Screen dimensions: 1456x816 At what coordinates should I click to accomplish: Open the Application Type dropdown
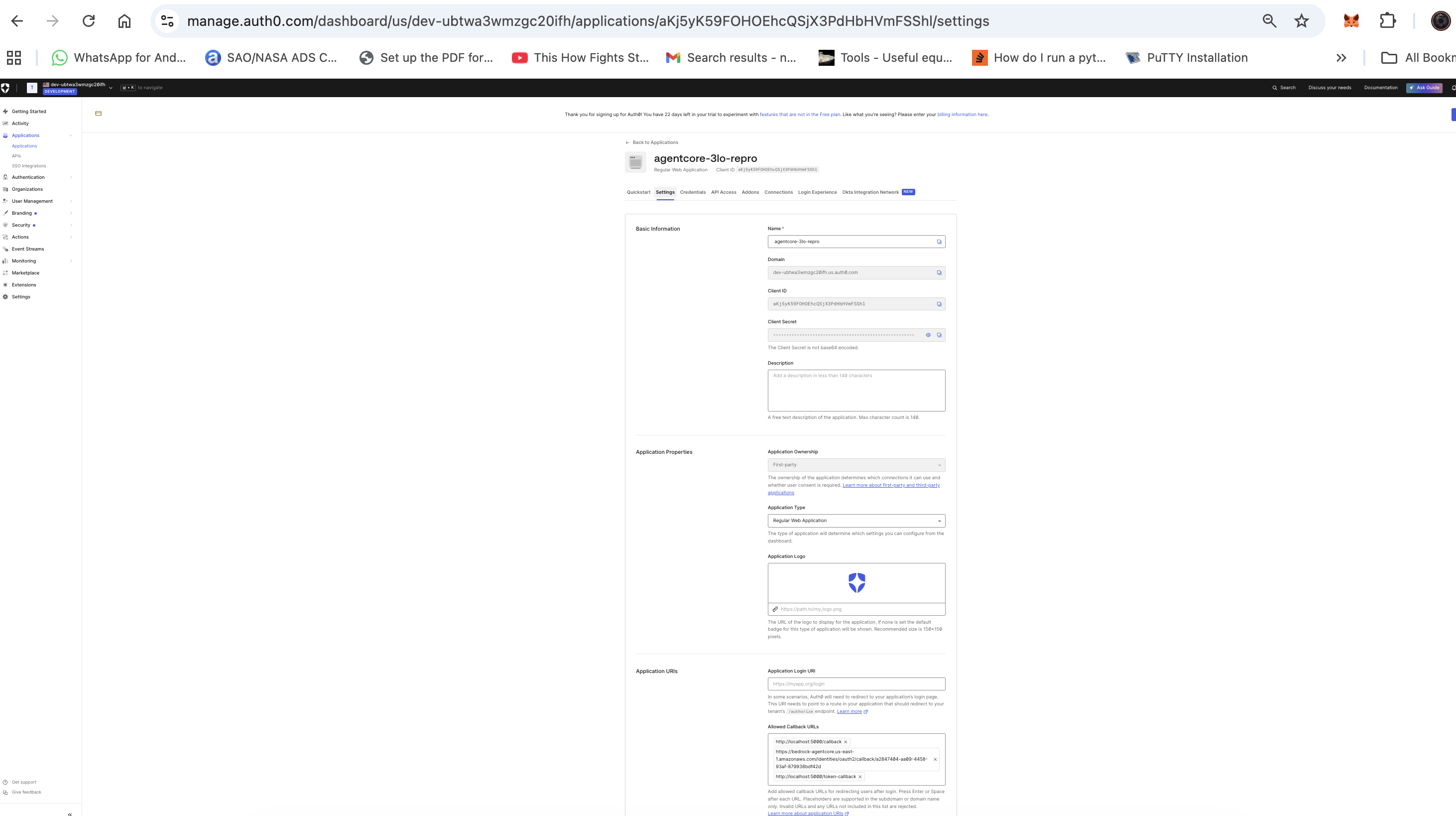pos(856,521)
